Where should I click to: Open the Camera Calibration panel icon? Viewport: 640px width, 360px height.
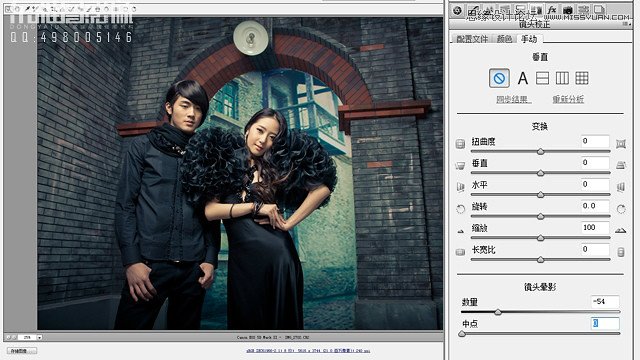coord(567,10)
